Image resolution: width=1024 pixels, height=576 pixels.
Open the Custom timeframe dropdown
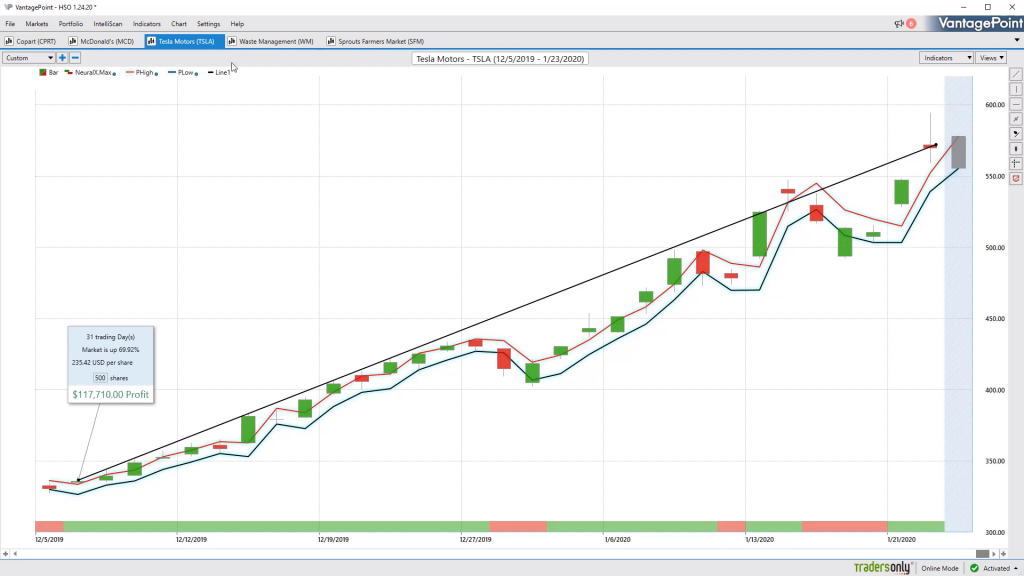coord(29,58)
